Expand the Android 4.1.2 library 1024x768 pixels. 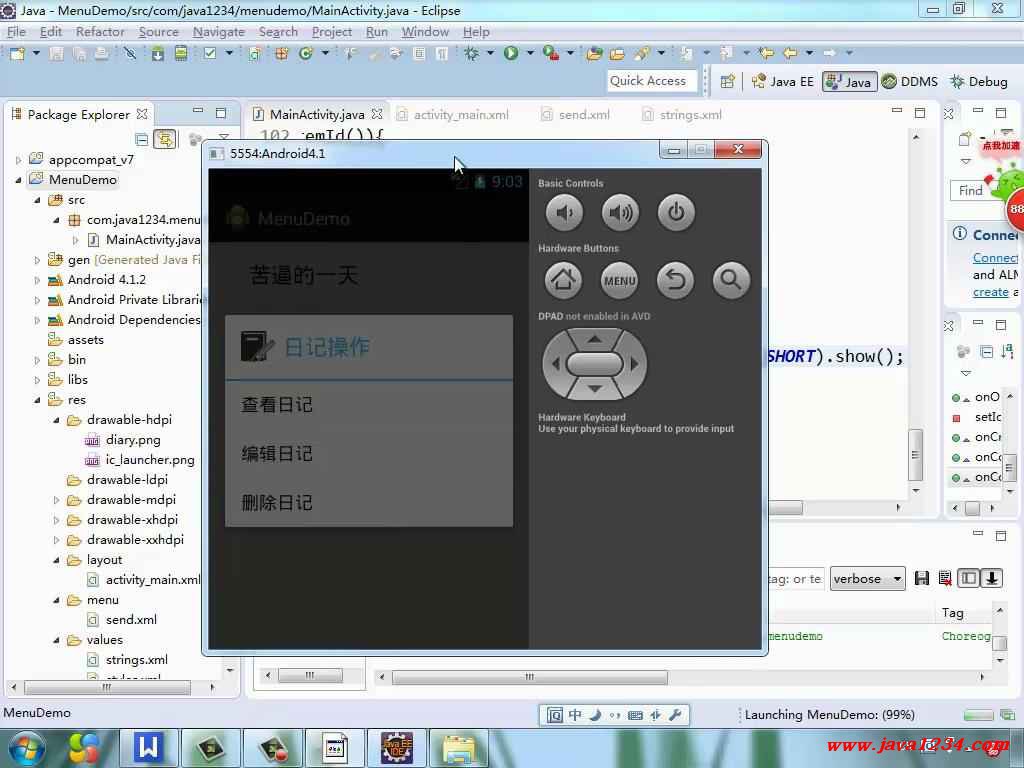[x=37, y=280]
